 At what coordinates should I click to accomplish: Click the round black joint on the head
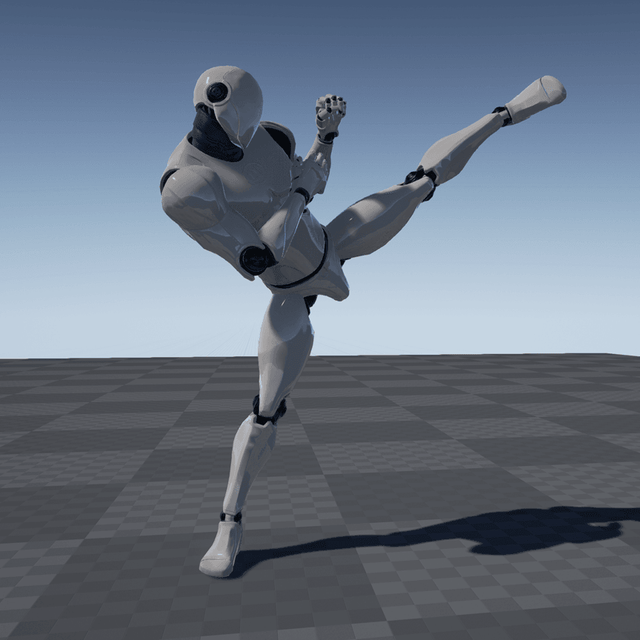pos(217,94)
